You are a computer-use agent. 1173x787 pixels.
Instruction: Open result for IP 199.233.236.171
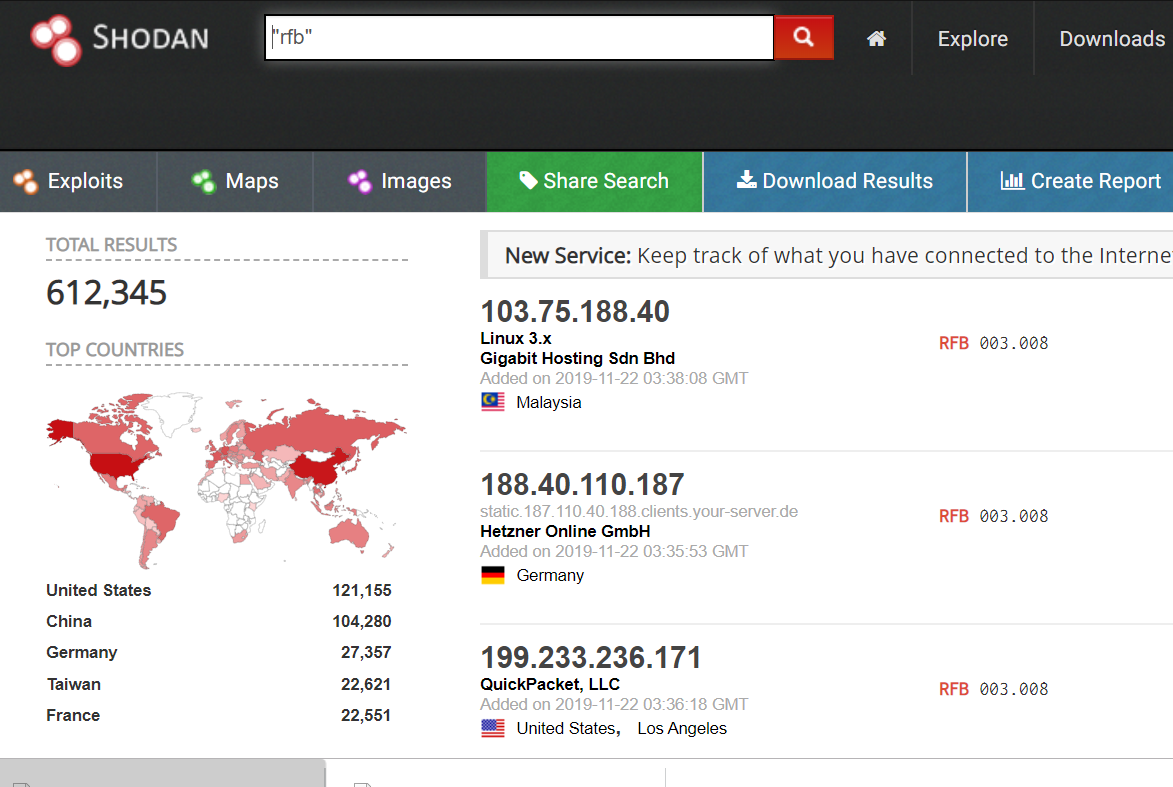coord(591,658)
